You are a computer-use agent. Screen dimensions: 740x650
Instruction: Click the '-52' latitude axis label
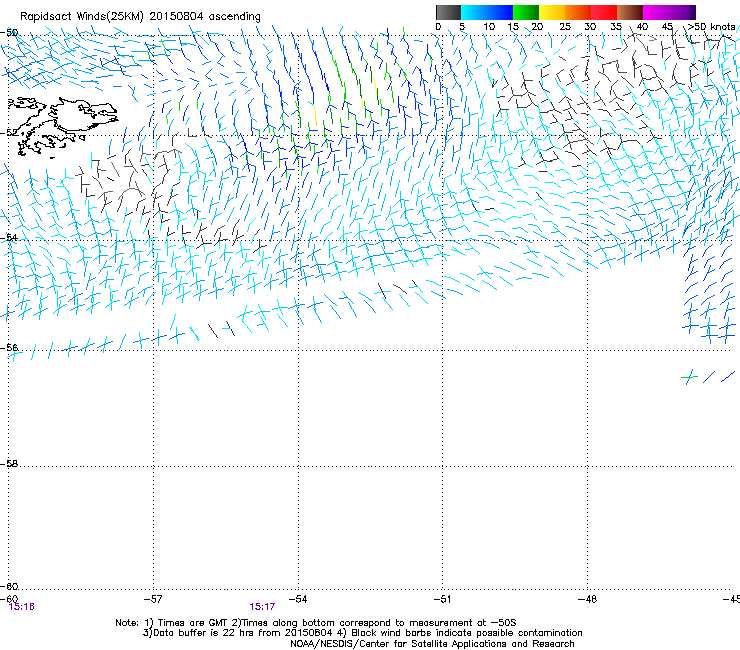pyautogui.click(x=9, y=133)
